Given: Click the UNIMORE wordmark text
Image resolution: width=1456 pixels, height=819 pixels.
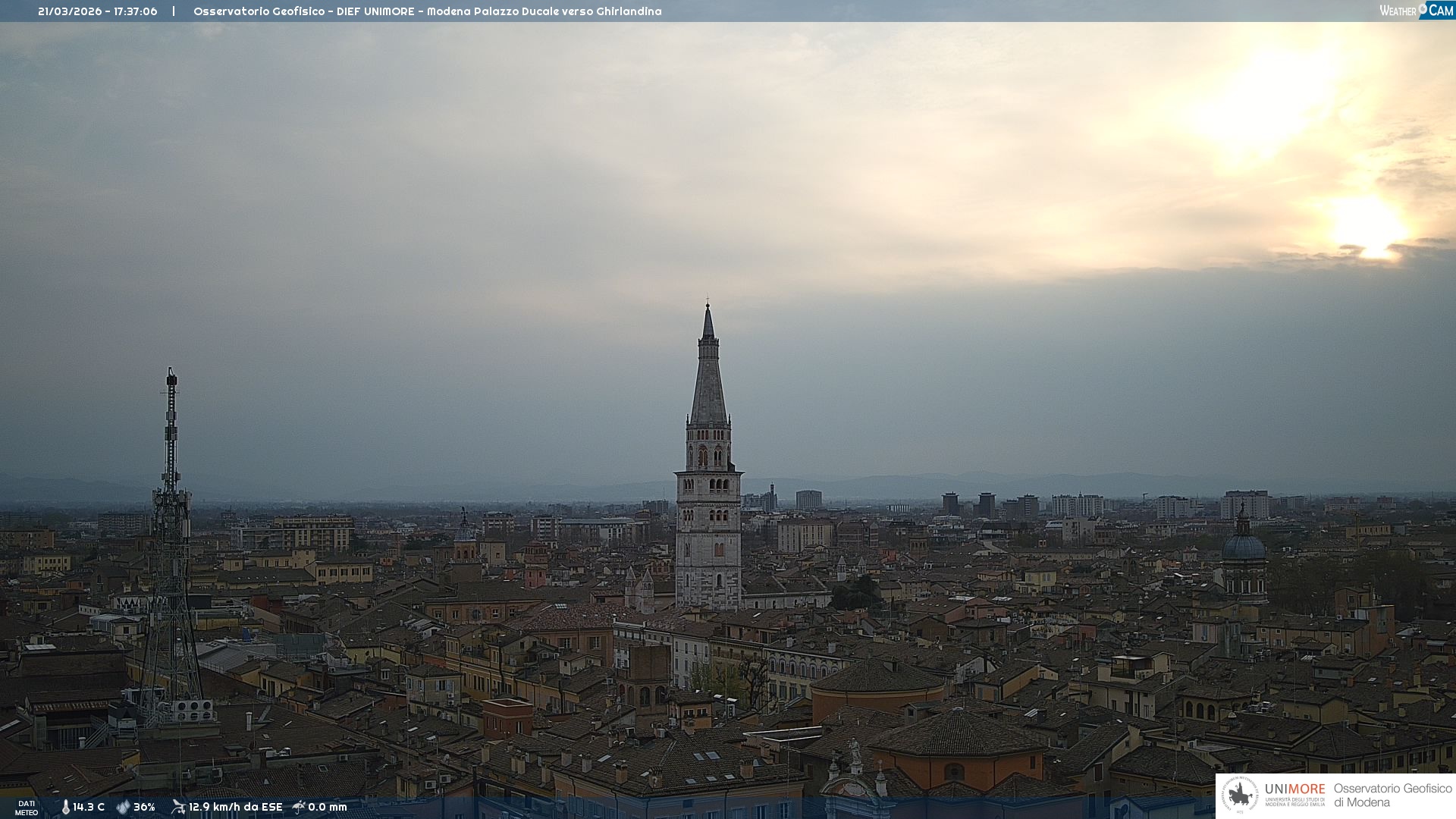Looking at the screenshot, I should point(1294,789).
